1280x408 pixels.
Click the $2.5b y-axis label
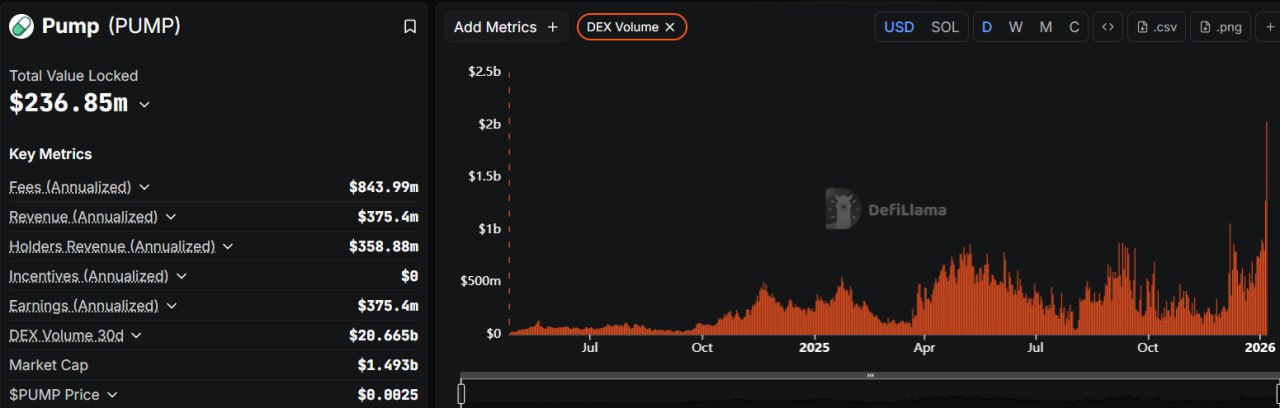pos(484,71)
